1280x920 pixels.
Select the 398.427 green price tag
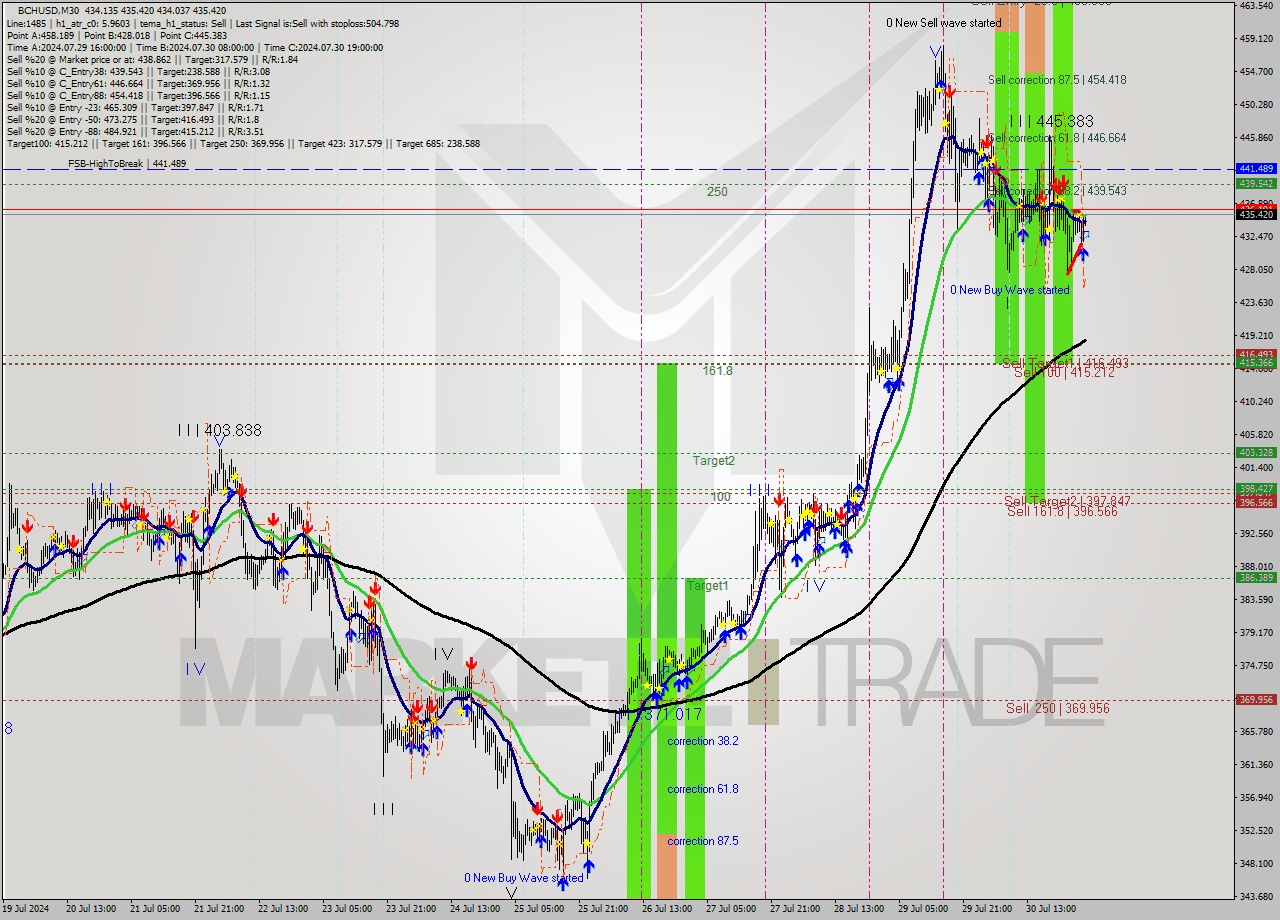coord(1256,489)
